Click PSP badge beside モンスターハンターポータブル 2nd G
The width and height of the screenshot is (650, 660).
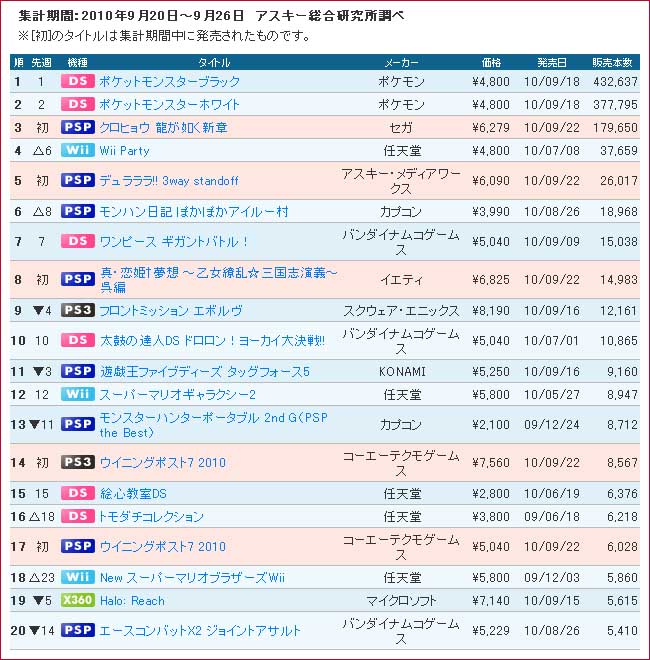tap(78, 424)
